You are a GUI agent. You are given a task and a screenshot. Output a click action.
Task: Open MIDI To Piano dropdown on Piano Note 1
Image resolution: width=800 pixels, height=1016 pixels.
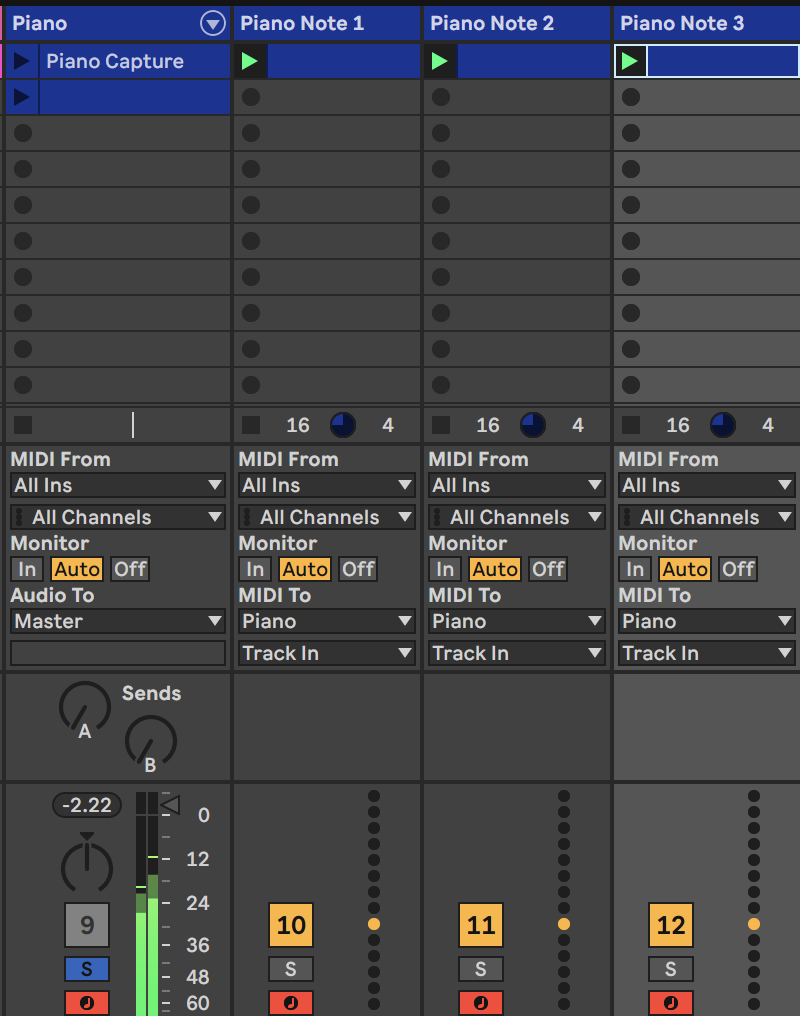[327, 621]
